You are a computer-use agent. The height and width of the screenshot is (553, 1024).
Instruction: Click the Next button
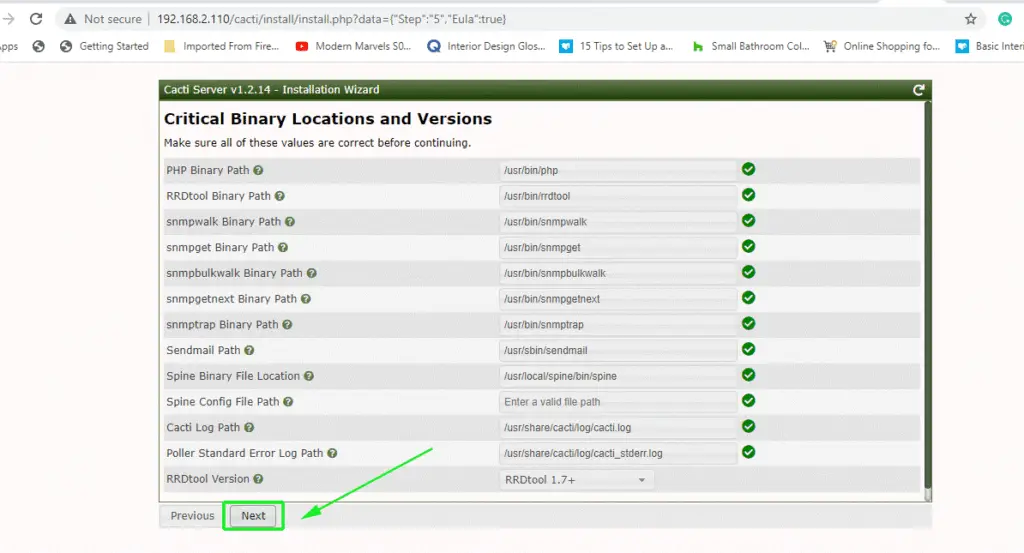pos(253,516)
